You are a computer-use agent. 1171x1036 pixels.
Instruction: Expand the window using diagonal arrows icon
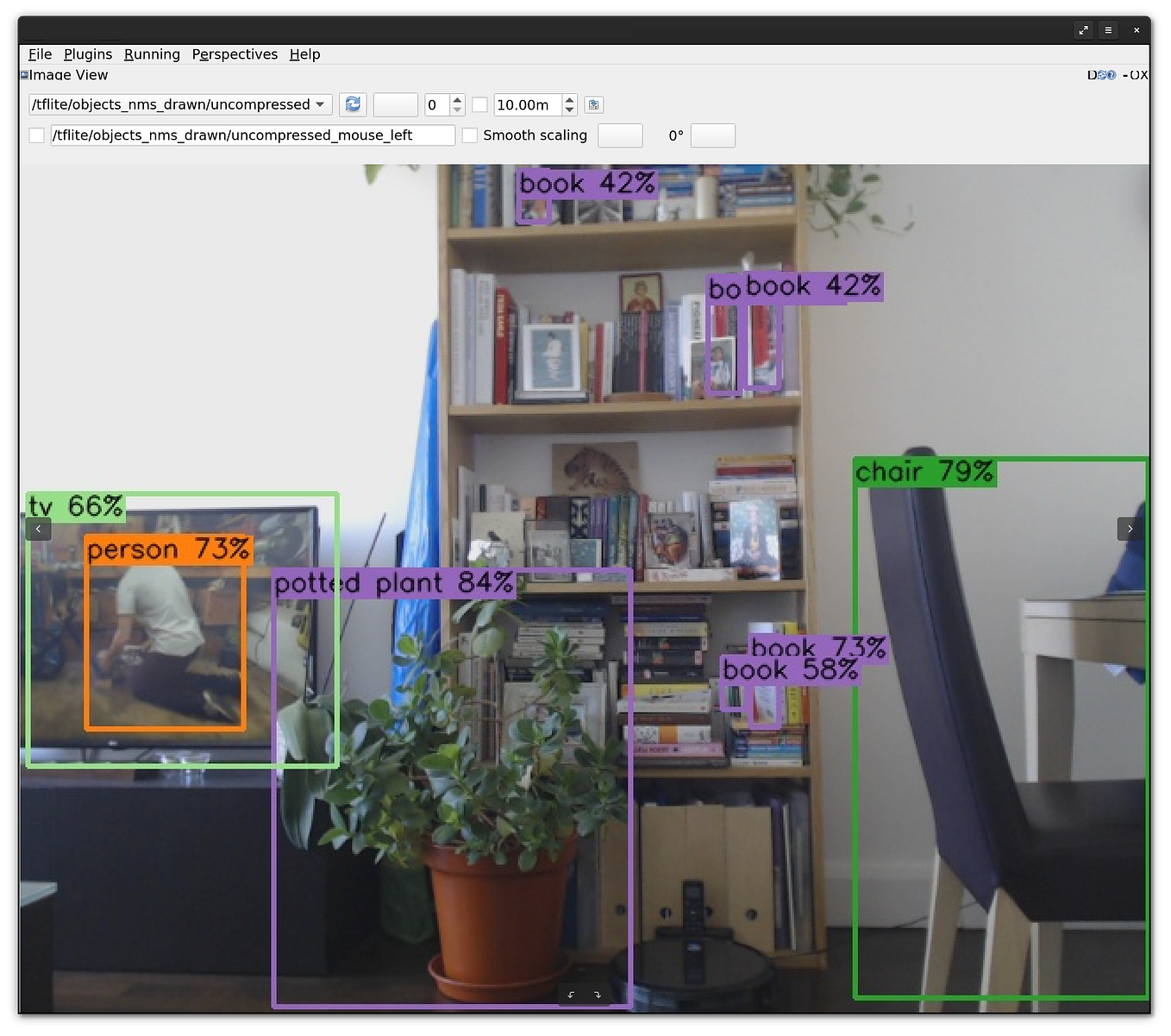point(1083,29)
